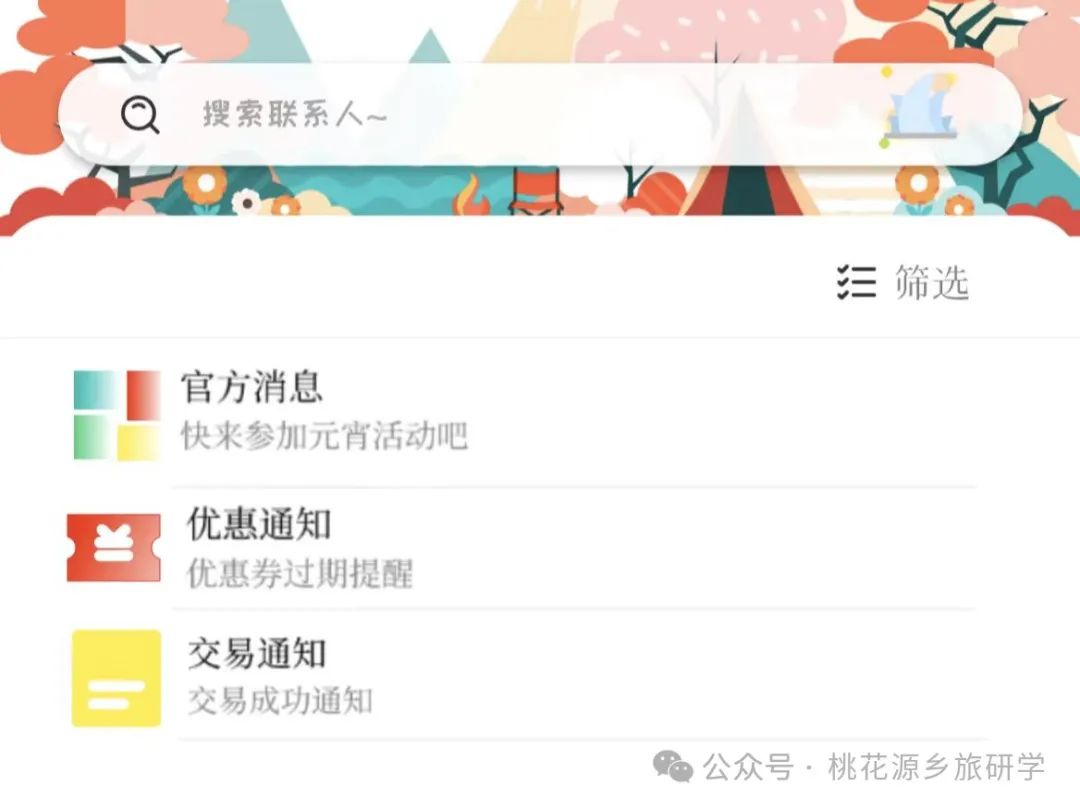Focus the 搜索联系人 search field
Screen dimensions: 1080x810
[540, 114]
